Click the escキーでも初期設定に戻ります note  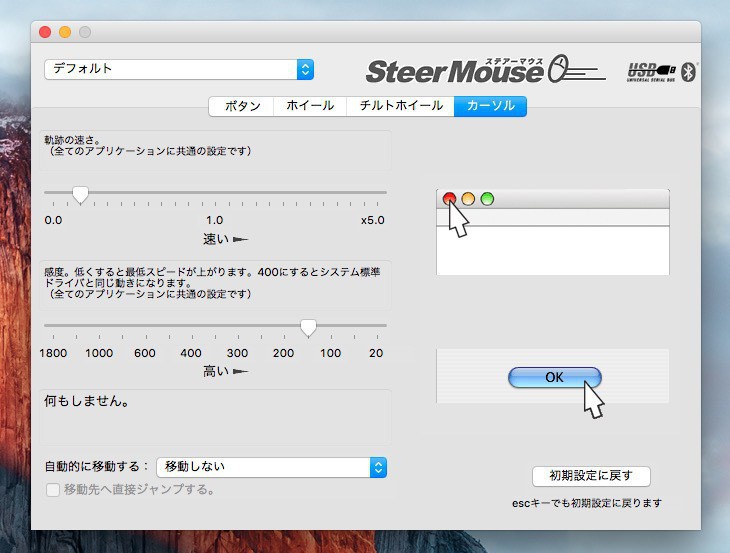coord(587,503)
